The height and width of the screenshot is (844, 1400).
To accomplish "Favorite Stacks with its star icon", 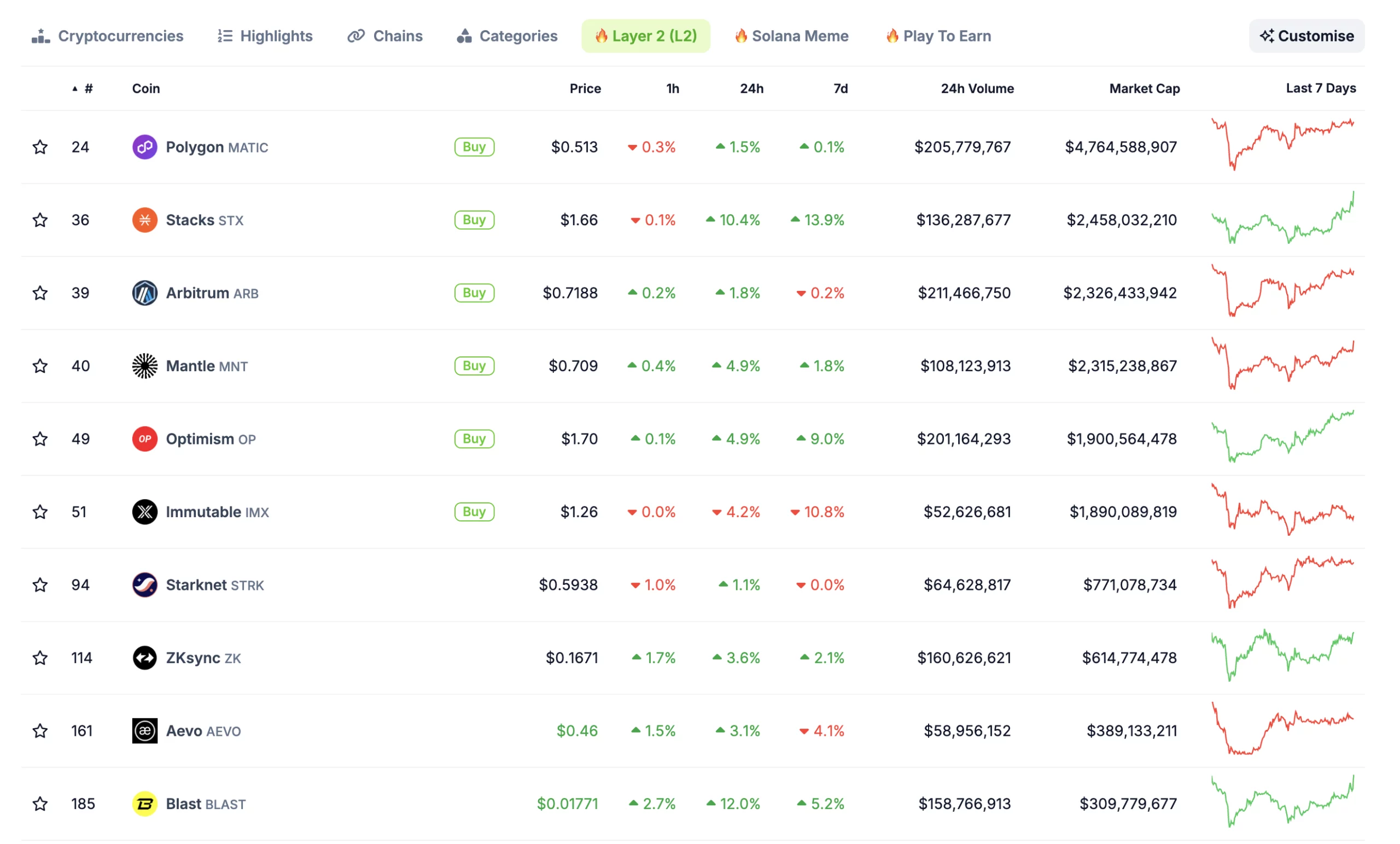I will coord(40,220).
